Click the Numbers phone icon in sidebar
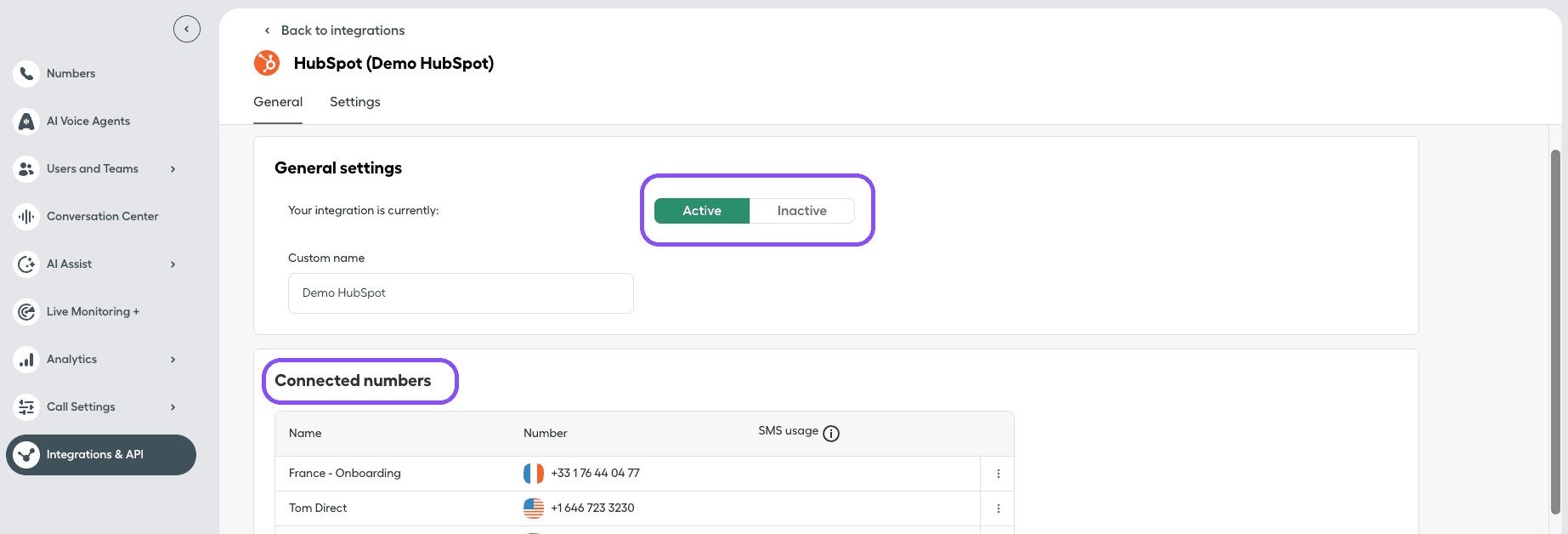1568x534 pixels. tap(27, 74)
